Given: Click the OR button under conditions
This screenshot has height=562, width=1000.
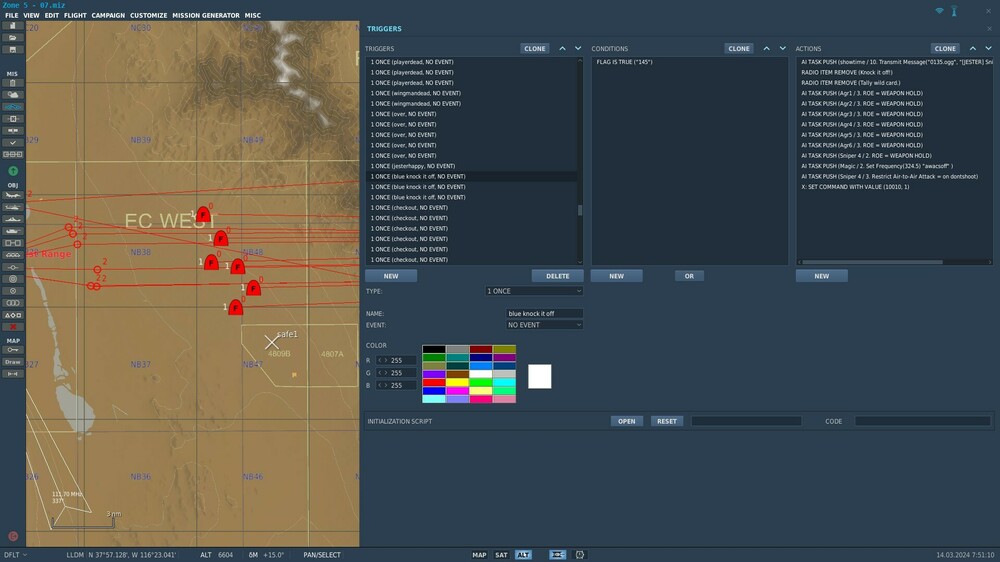Looking at the screenshot, I should tap(688, 276).
